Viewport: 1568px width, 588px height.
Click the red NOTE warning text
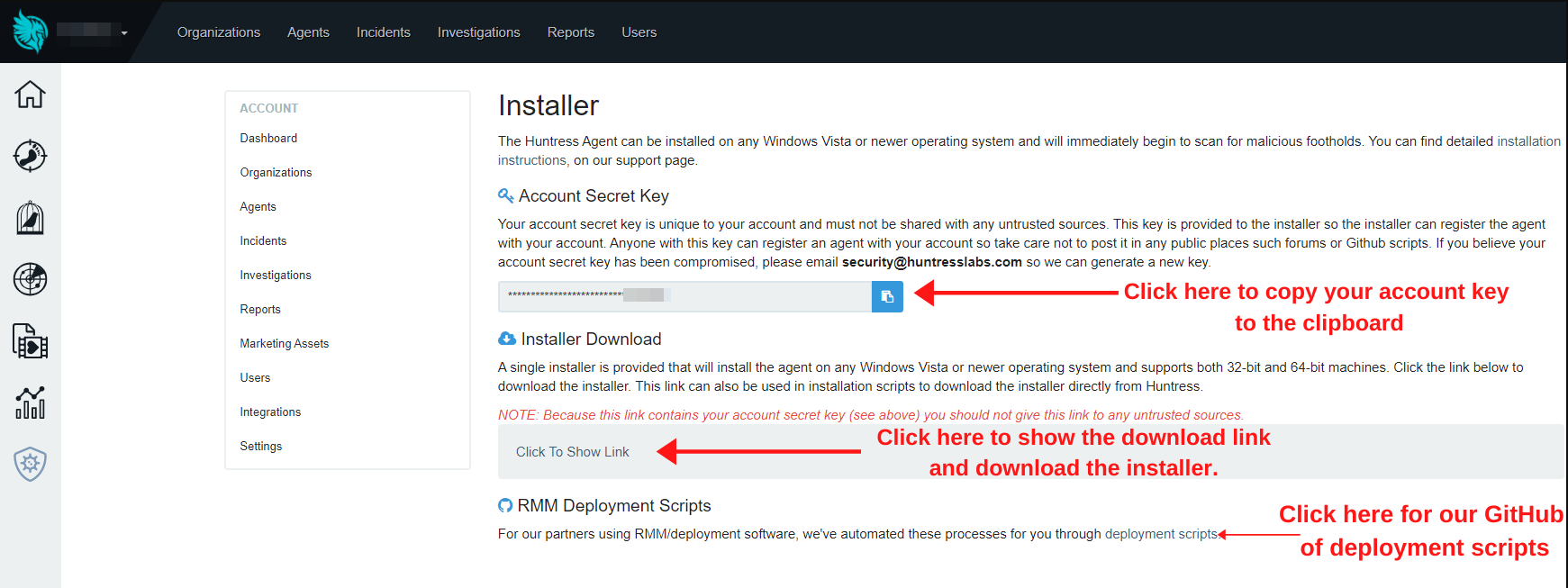[871, 415]
